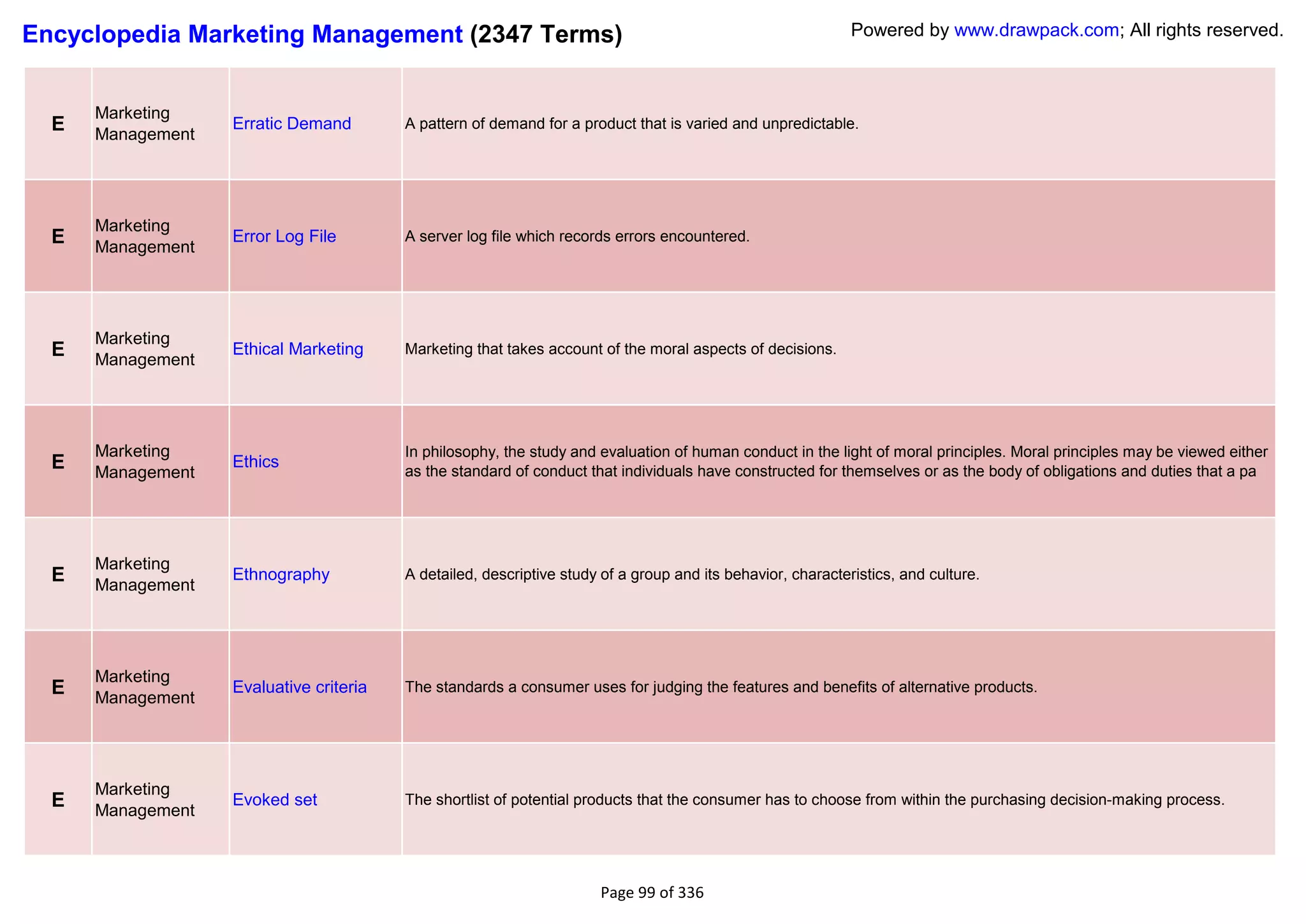Image resolution: width=1306 pixels, height=924 pixels.
Task: Click the Encyclopedia Marketing Management title
Action: [242, 34]
